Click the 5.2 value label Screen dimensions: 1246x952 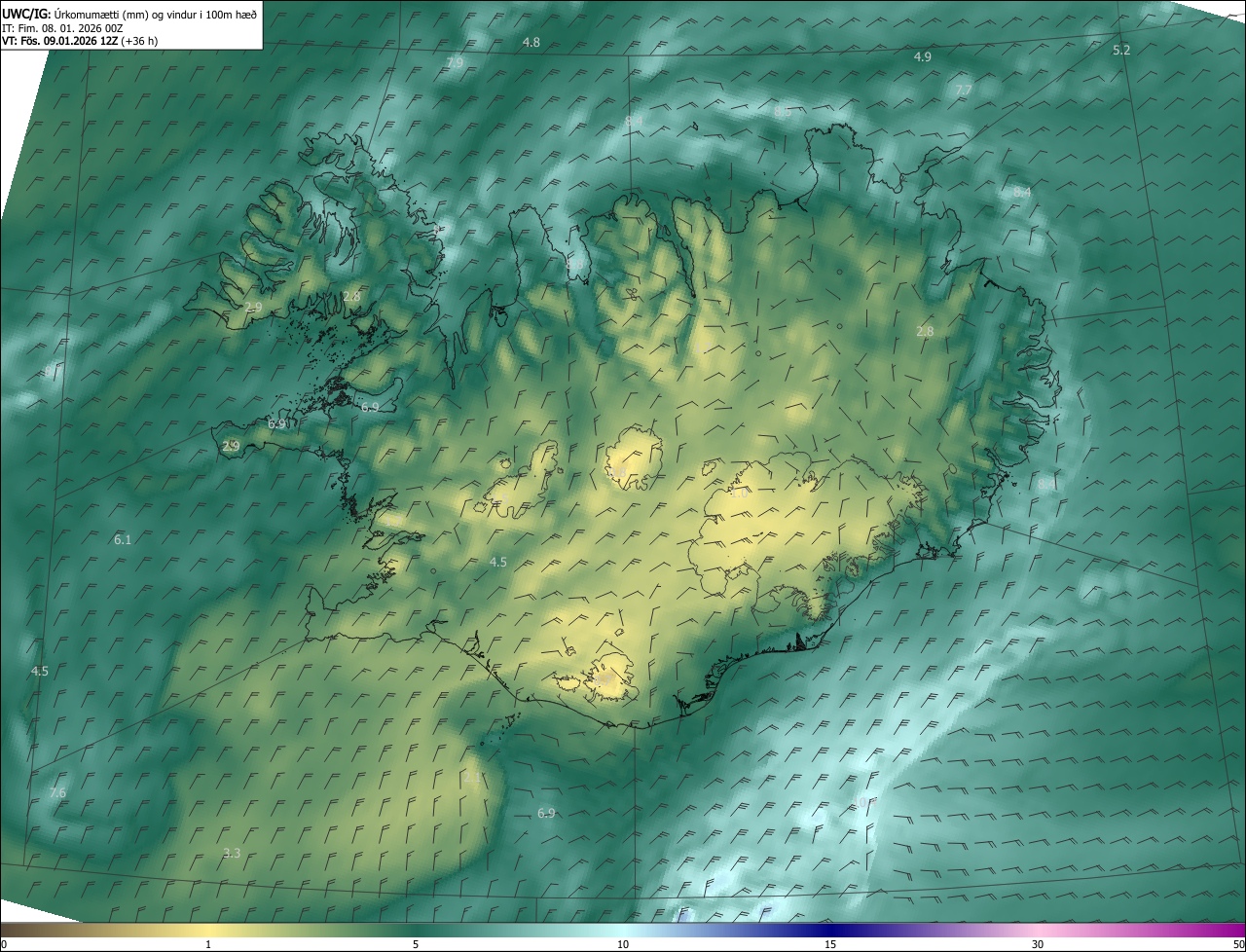pyautogui.click(x=1121, y=51)
